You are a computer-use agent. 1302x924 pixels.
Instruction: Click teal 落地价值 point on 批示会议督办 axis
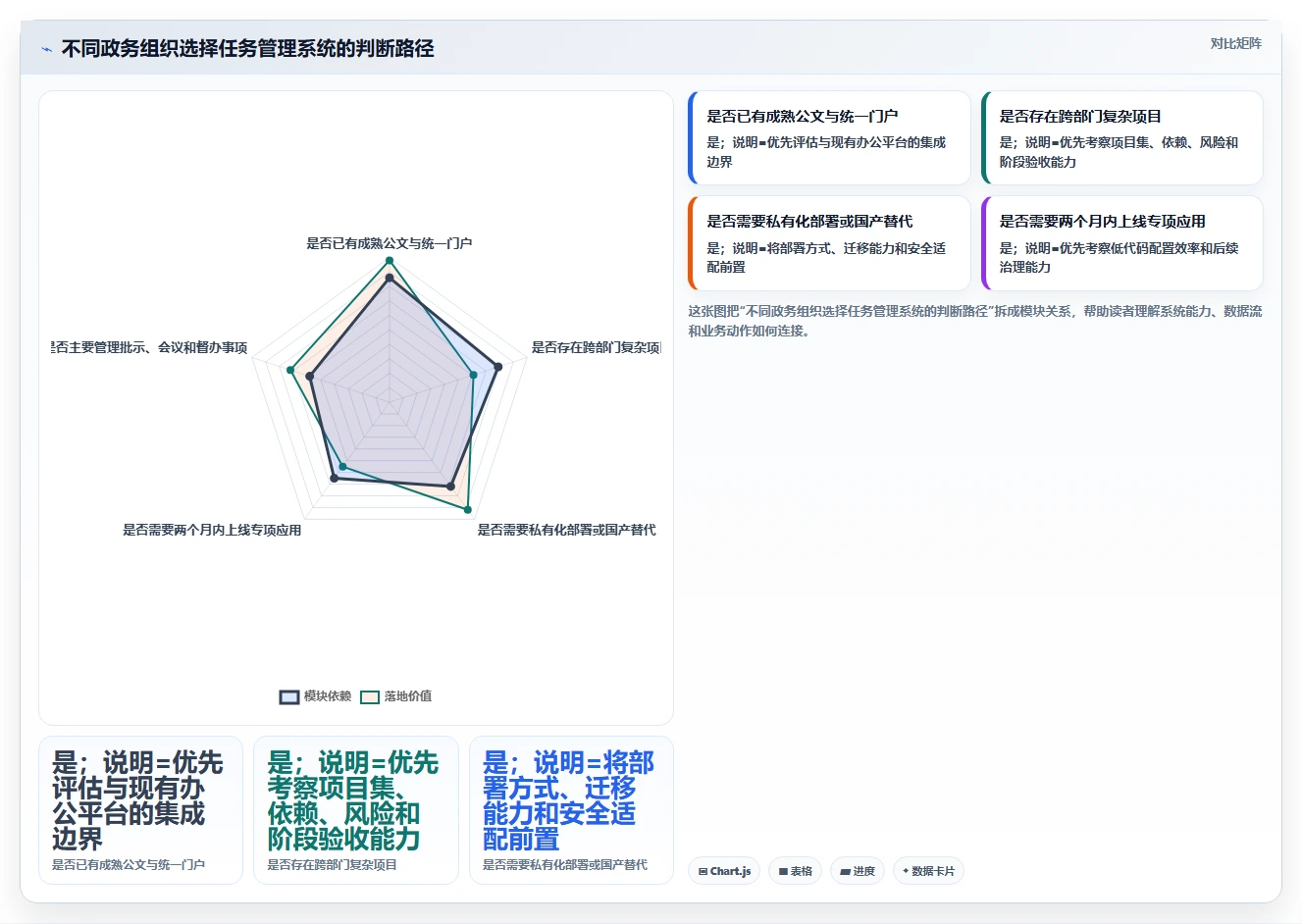coord(290,370)
